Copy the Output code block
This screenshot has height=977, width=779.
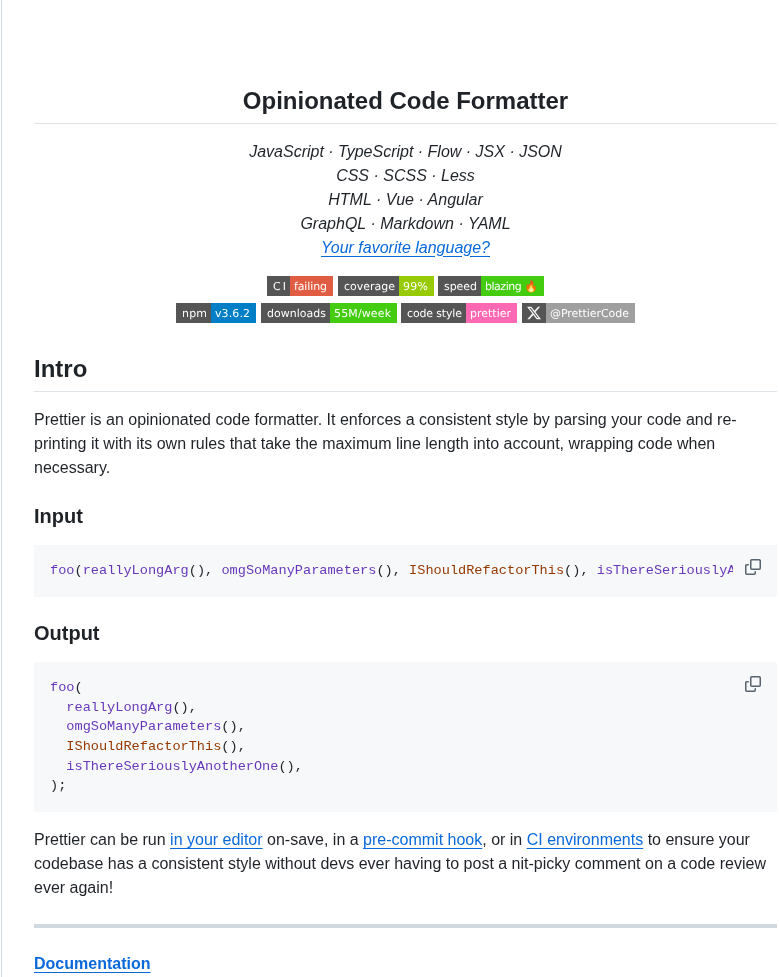(x=753, y=684)
